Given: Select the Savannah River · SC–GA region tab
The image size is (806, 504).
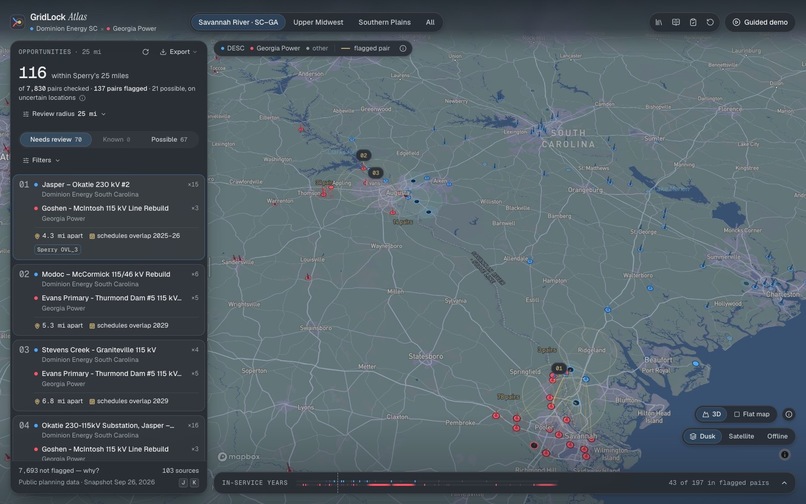Looking at the screenshot, I should pos(238,22).
